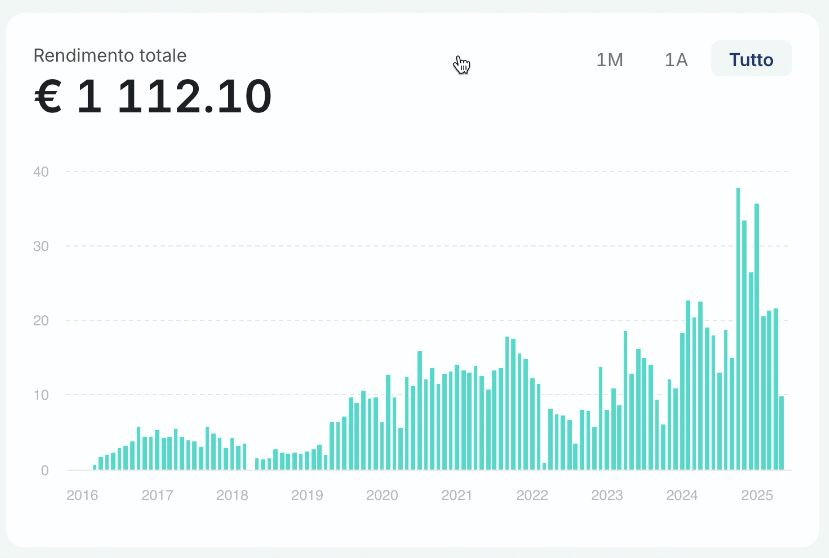Click the 40 y-axis value label
The image size is (829, 558).
click(42, 171)
